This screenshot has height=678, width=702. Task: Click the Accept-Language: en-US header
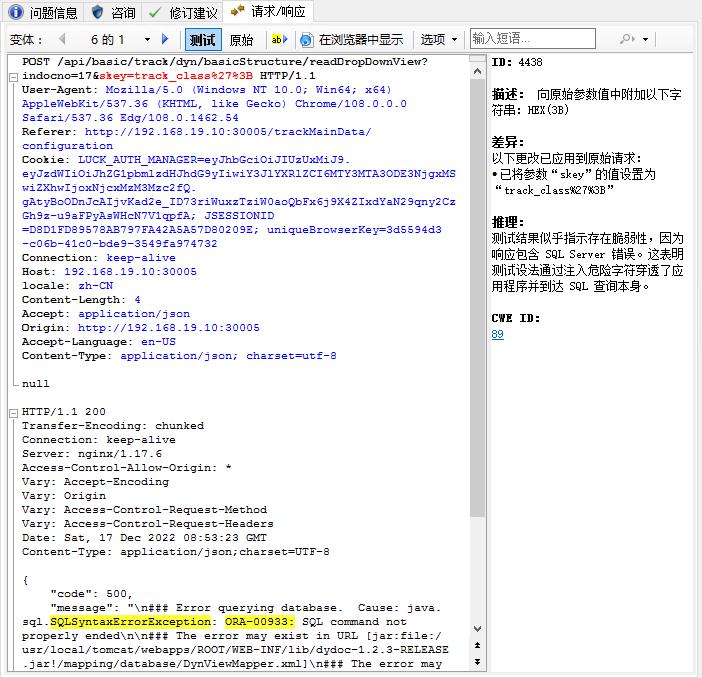tap(98, 342)
